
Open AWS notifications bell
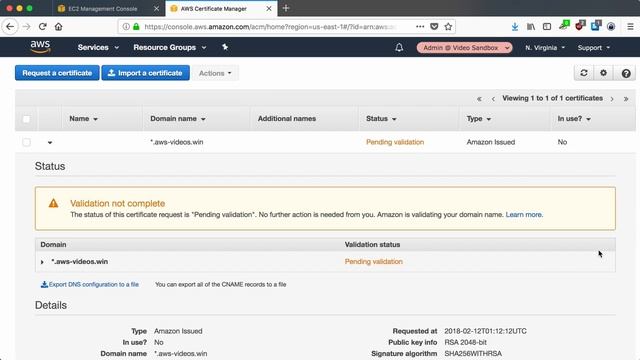pyautogui.click(x=399, y=47)
